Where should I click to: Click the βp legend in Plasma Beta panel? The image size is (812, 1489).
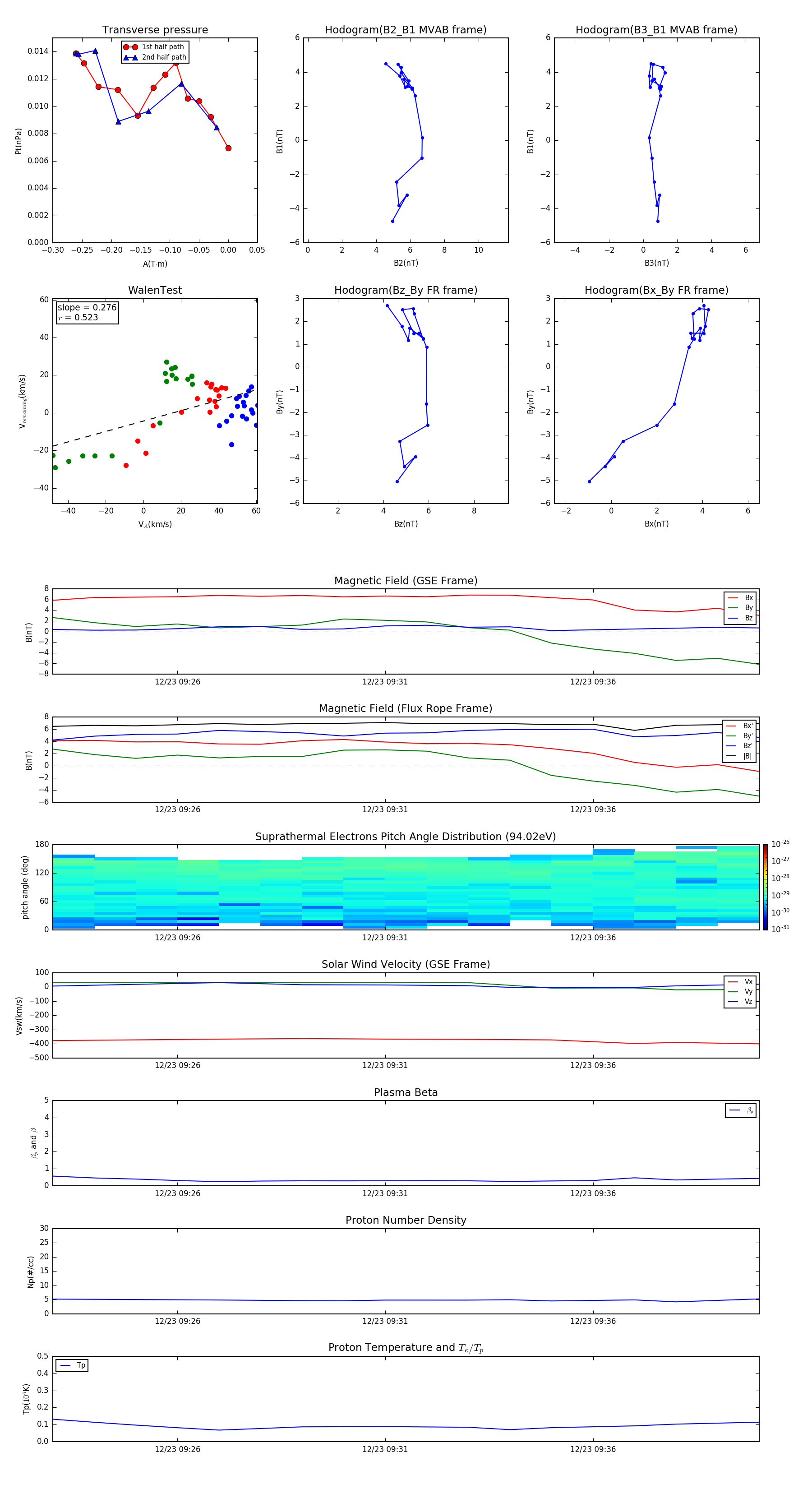tap(741, 1110)
